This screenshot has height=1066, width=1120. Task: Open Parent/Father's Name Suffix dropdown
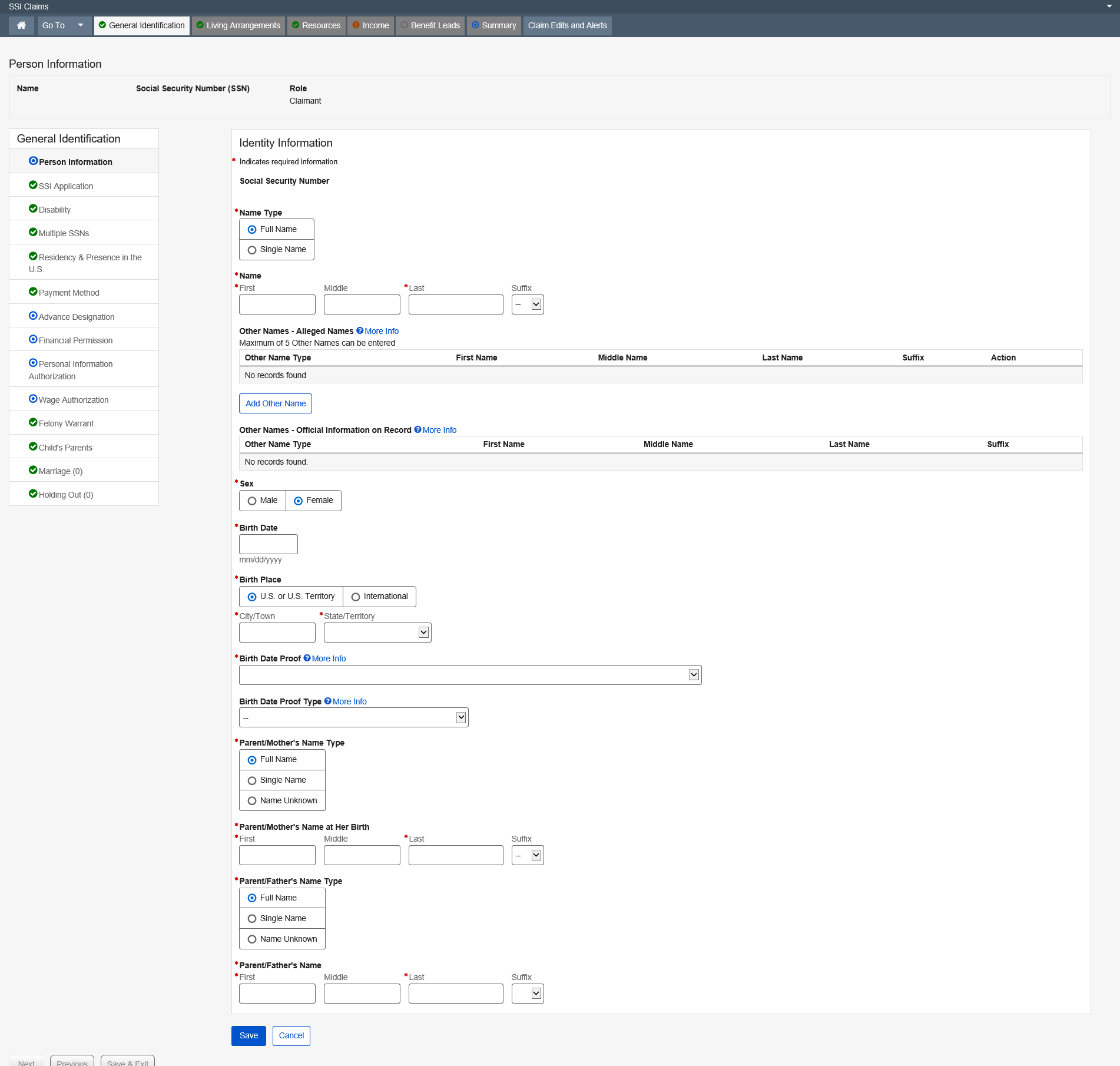tap(528, 994)
